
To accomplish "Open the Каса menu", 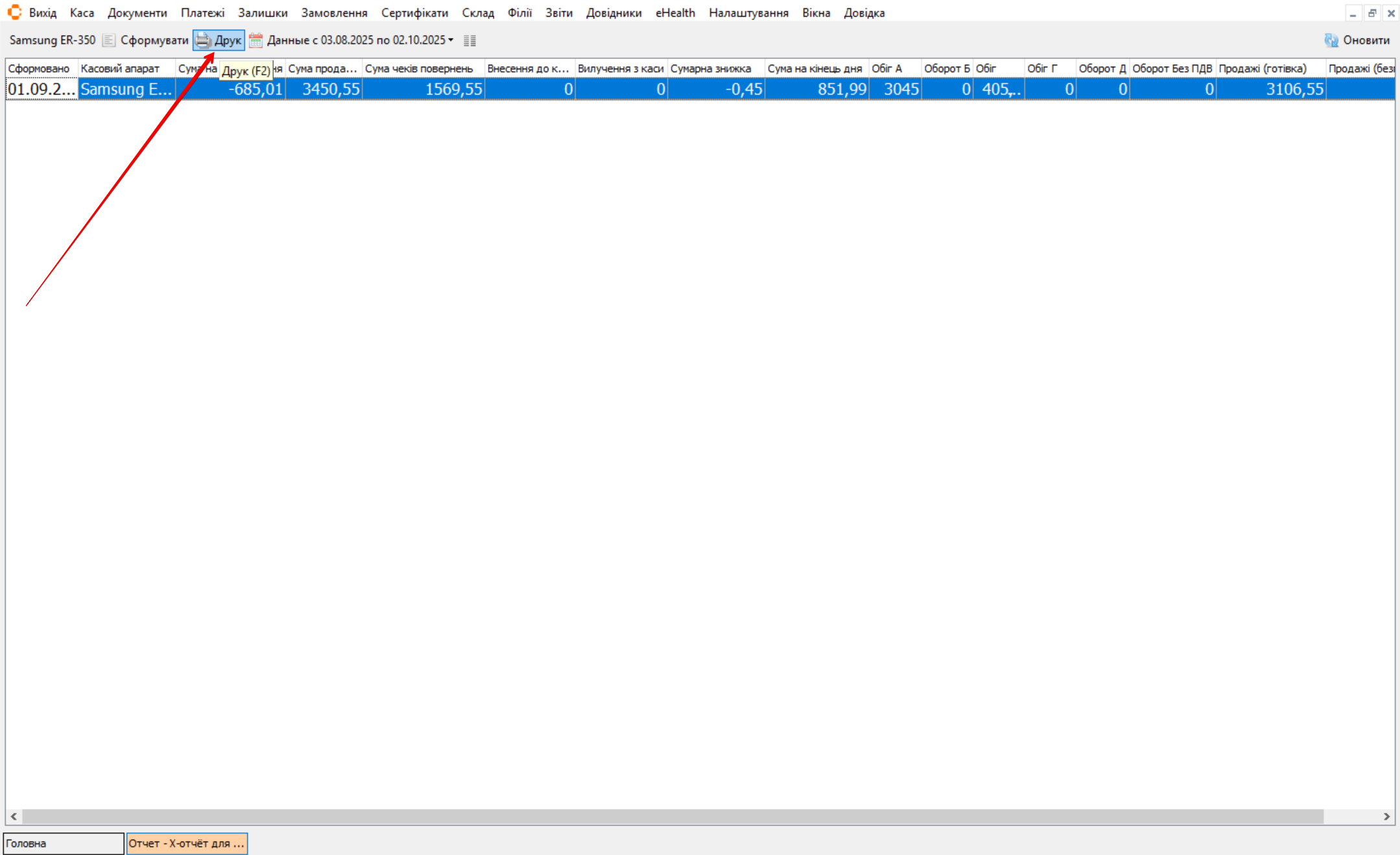I will tap(82, 13).
